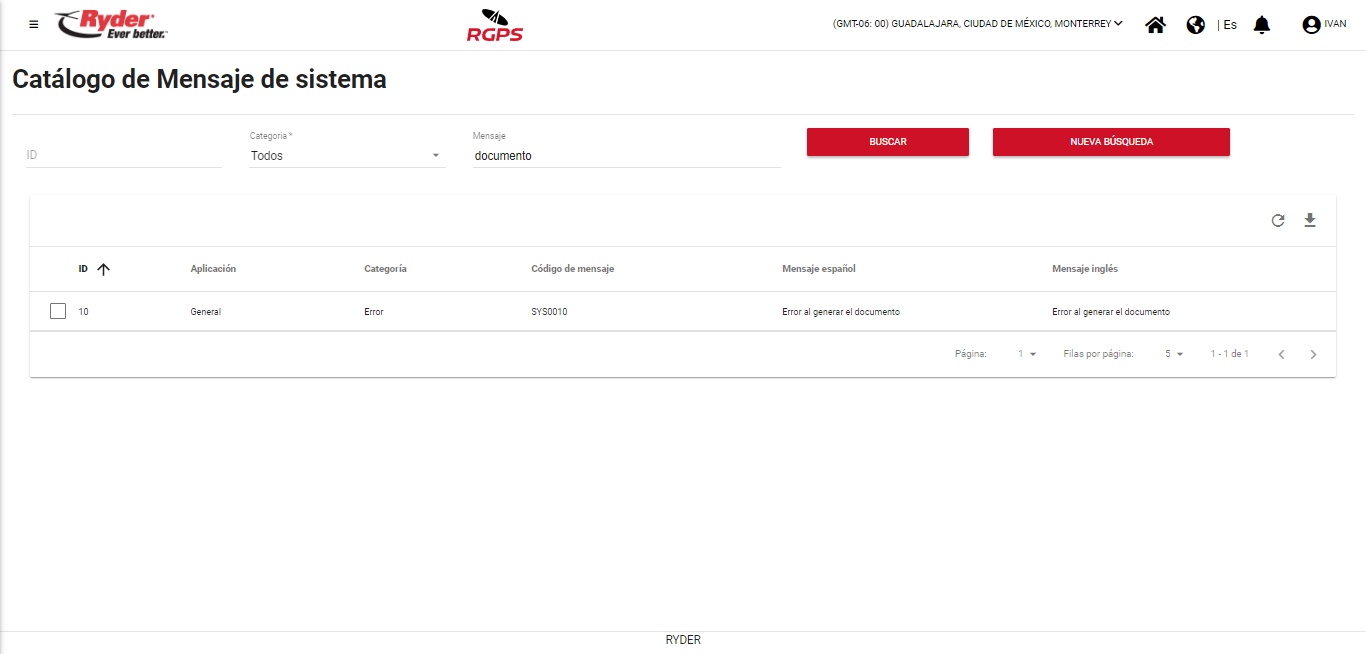This screenshot has width=1366, height=654.
Task: Refresh the table results
Action: pos(1277,221)
